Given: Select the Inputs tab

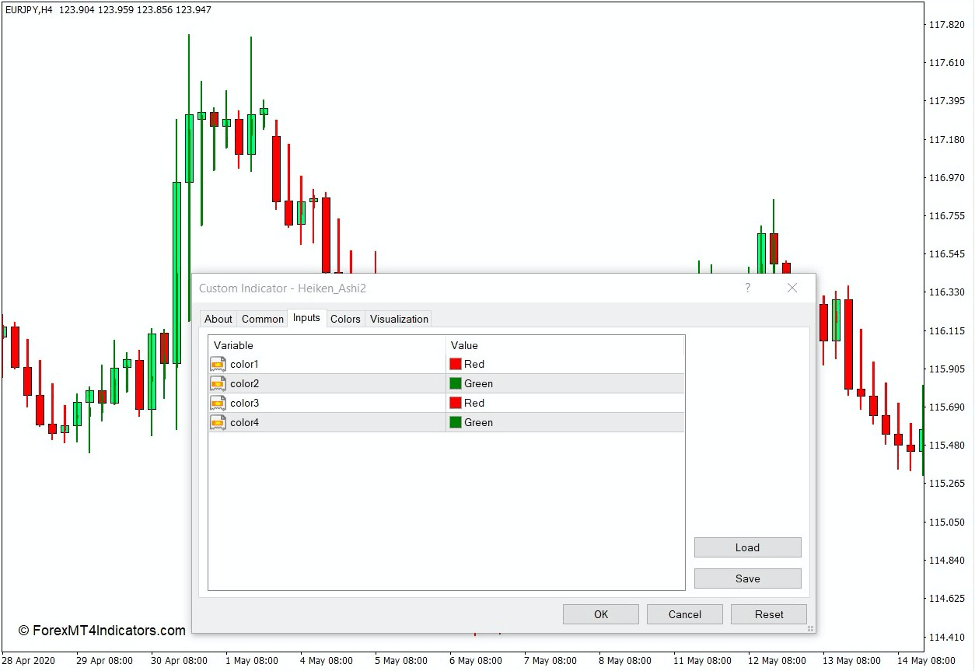Looking at the screenshot, I should [x=306, y=319].
